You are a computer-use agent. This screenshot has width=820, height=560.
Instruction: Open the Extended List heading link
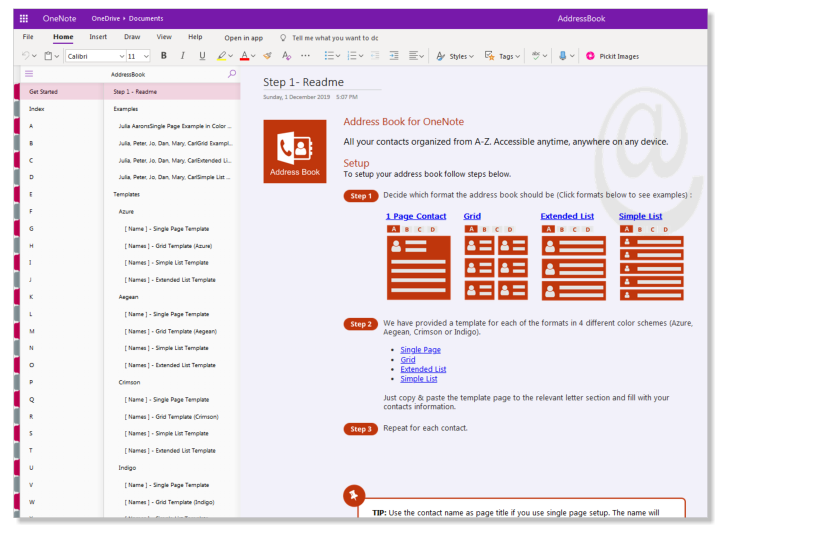point(567,216)
